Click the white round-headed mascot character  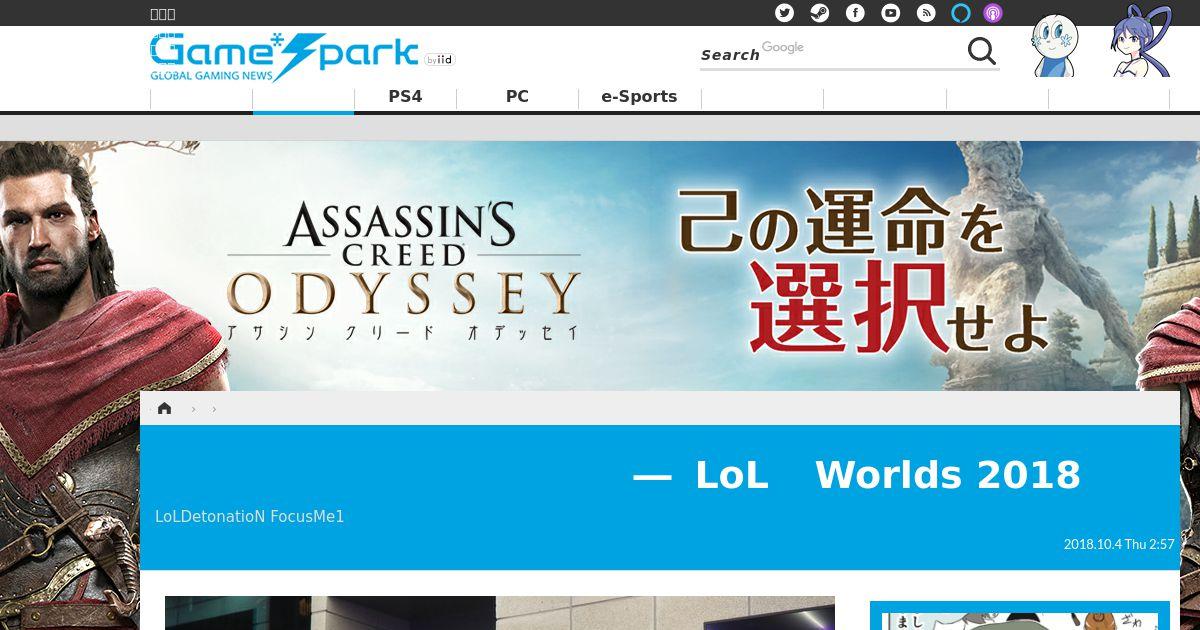pos(1054,45)
